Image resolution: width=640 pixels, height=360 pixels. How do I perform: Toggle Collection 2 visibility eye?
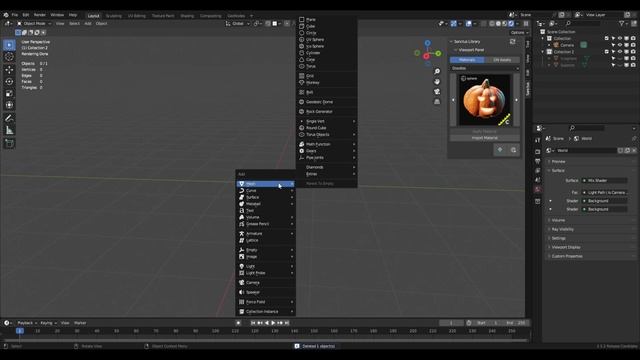tap(620, 52)
